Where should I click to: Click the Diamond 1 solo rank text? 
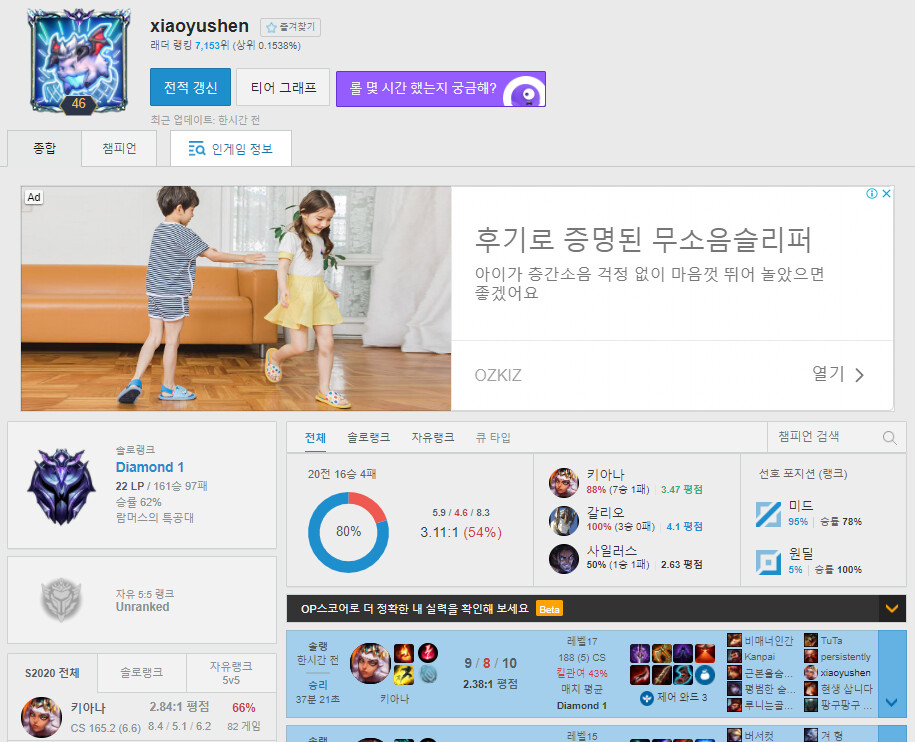coord(150,467)
